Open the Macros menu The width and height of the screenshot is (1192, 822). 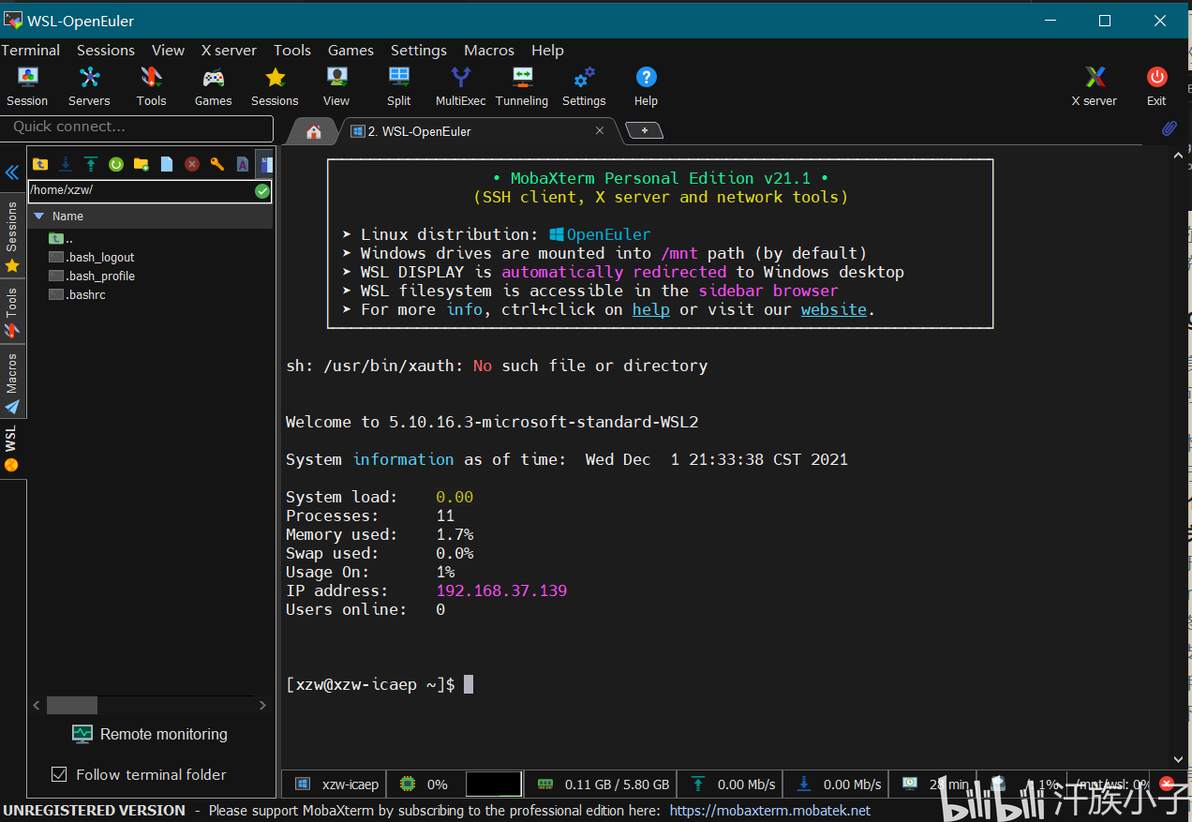tap(488, 50)
